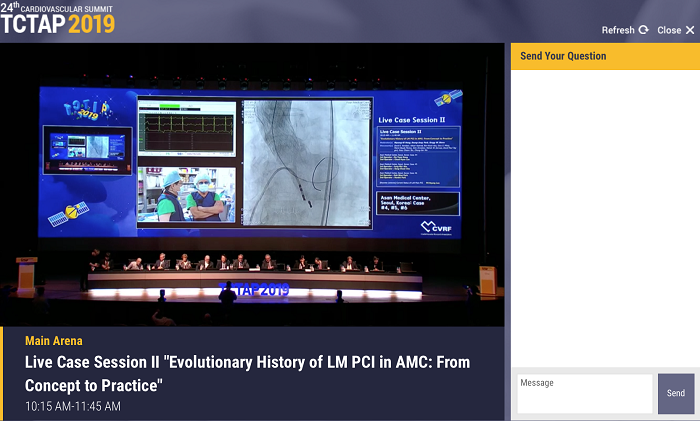Viewport: 700px width, 421px height.
Task: Click the TCTAP 2019 logo
Action: pos(58,24)
